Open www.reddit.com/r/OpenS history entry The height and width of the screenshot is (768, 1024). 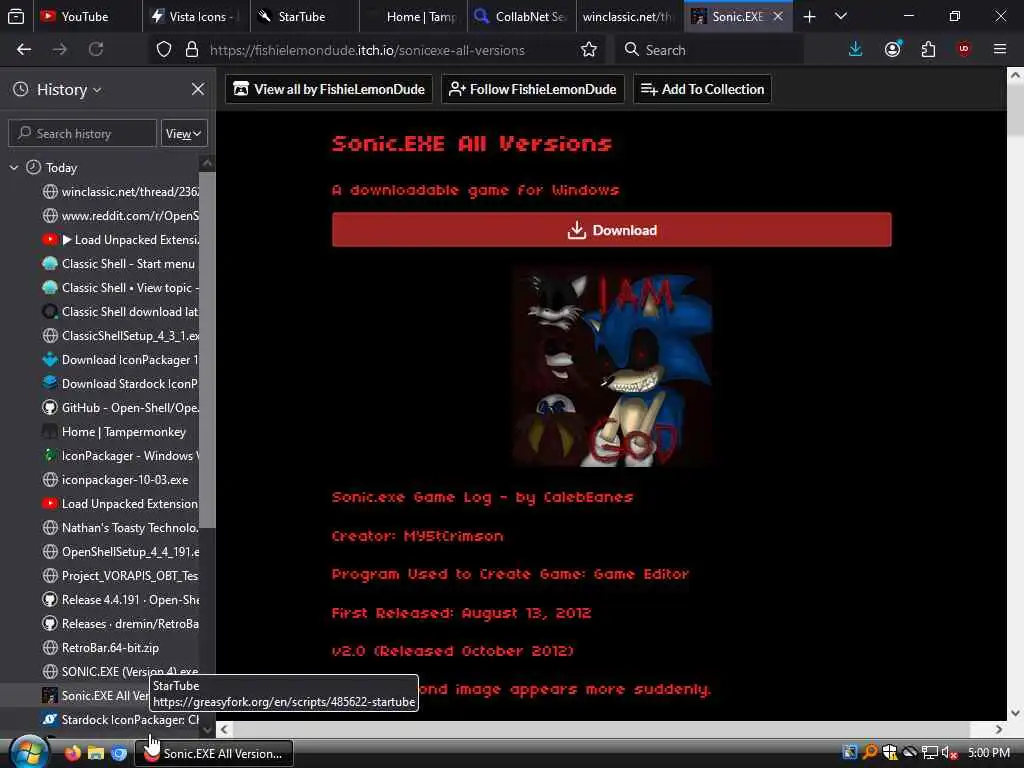[120, 216]
